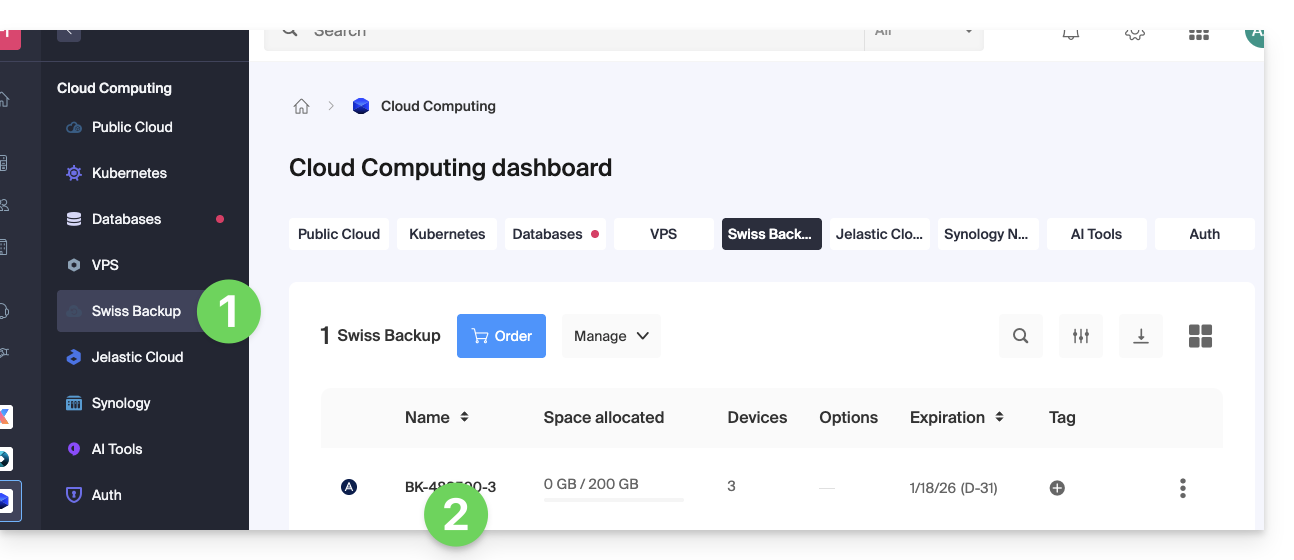
Task: Click the space allocated usage bar
Action: coord(613,498)
